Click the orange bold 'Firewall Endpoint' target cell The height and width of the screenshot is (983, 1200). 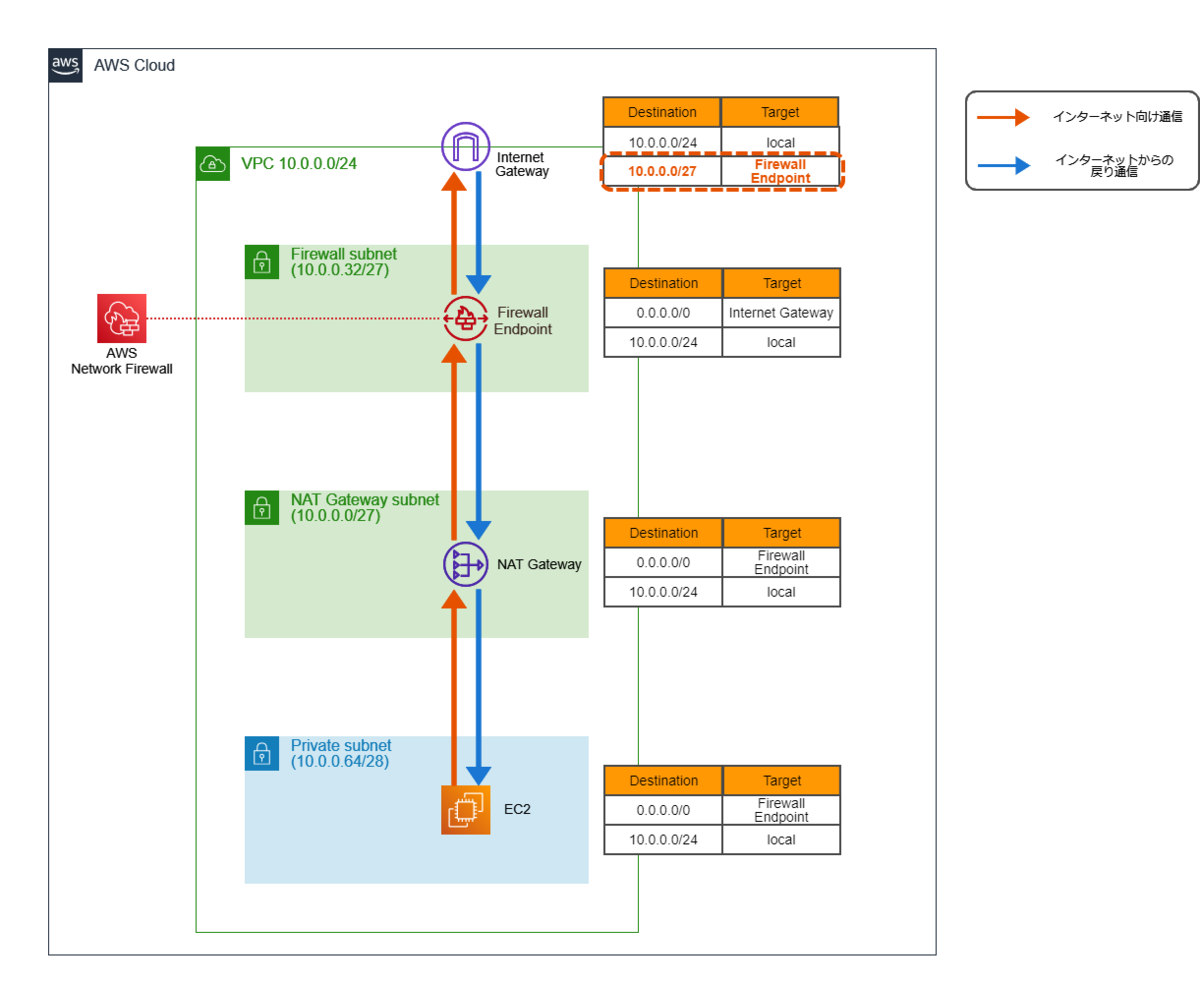781,171
